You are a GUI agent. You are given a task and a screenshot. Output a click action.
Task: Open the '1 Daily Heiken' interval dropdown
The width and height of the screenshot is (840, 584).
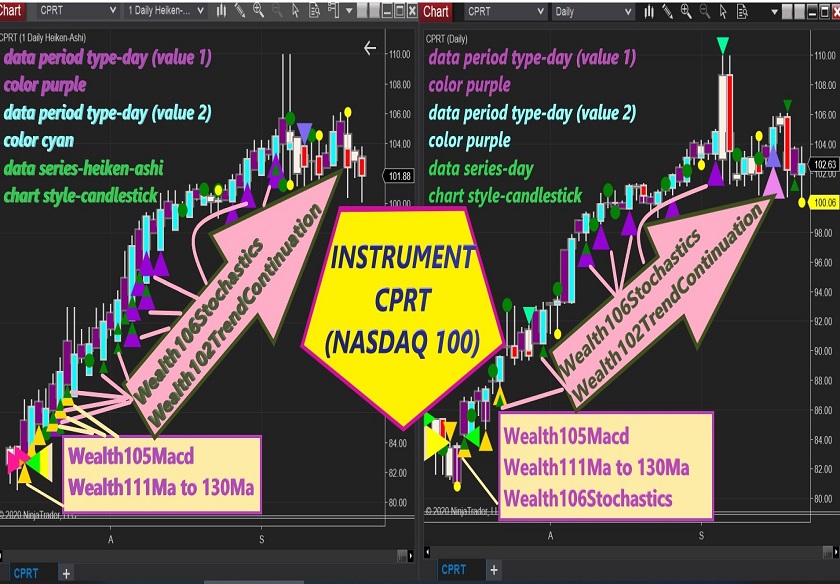pyautogui.click(x=165, y=11)
